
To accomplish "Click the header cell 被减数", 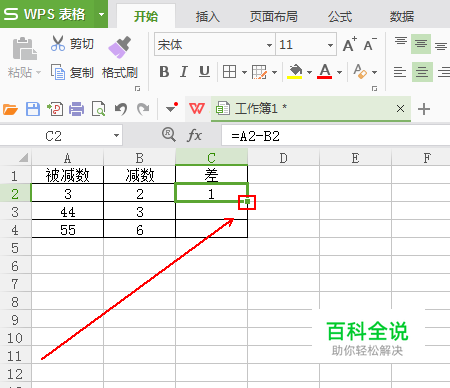I will (68, 175).
